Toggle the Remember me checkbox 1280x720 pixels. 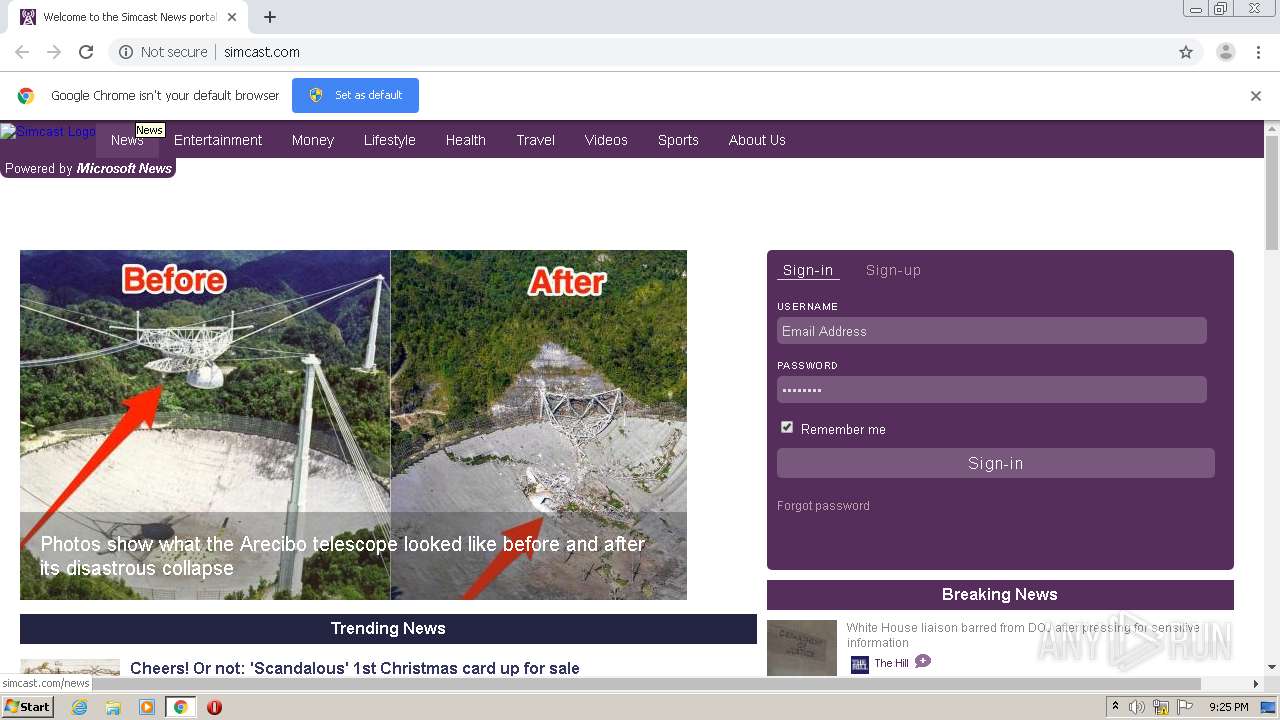[x=787, y=427]
